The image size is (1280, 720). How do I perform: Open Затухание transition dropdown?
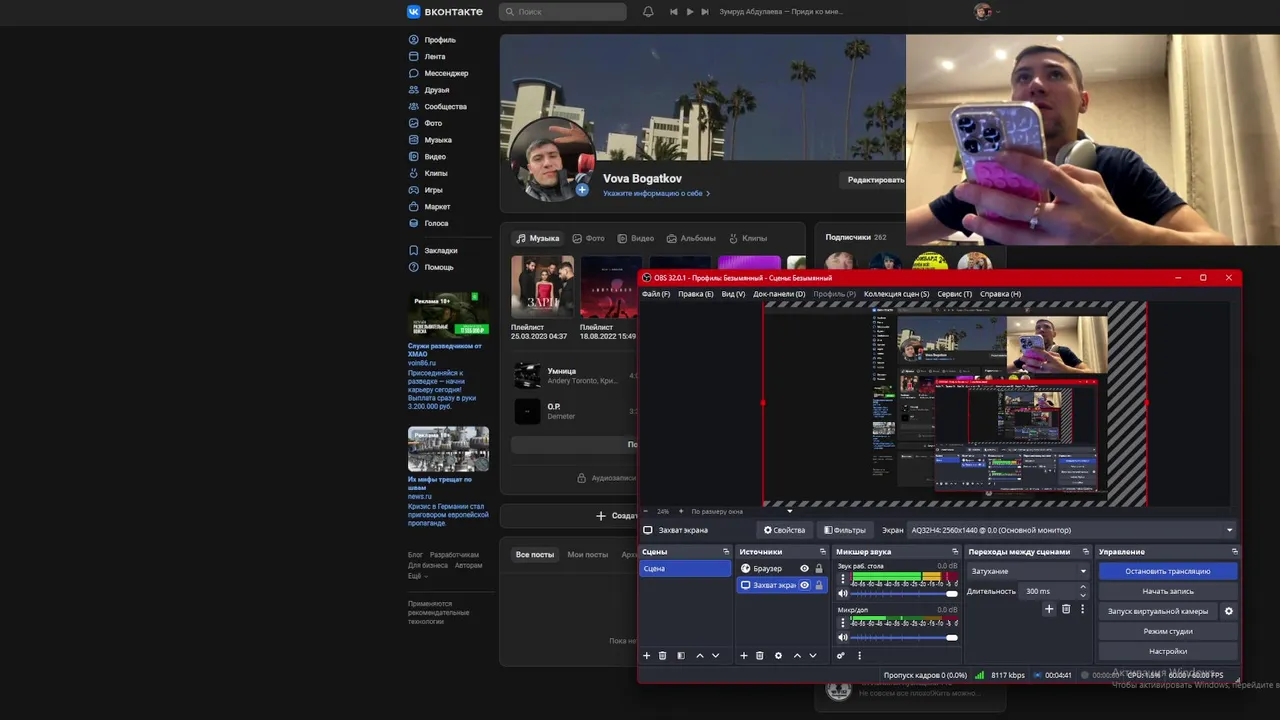(1028, 571)
